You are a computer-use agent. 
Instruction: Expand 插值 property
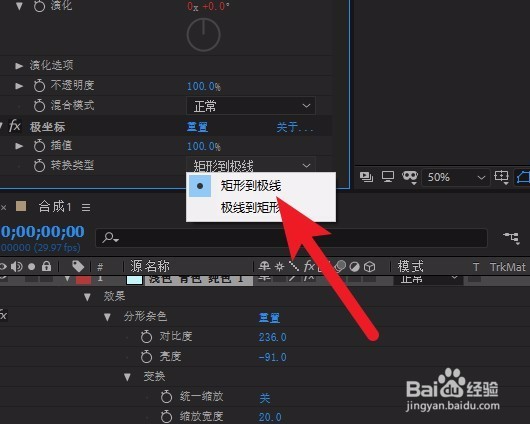(x=19, y=146)
